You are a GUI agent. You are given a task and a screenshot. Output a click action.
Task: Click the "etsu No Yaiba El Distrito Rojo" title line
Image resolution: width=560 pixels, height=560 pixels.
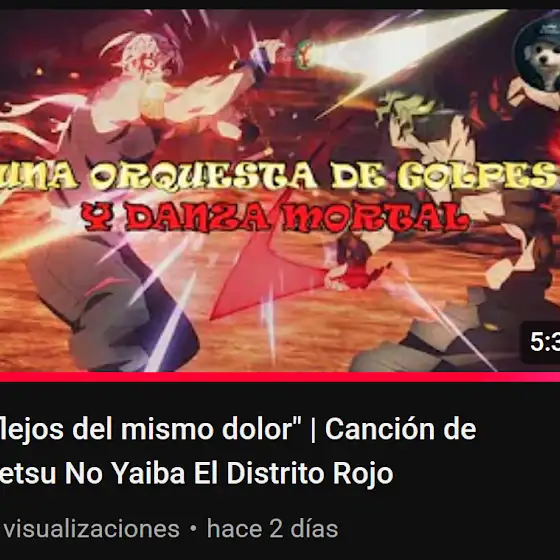196,473
